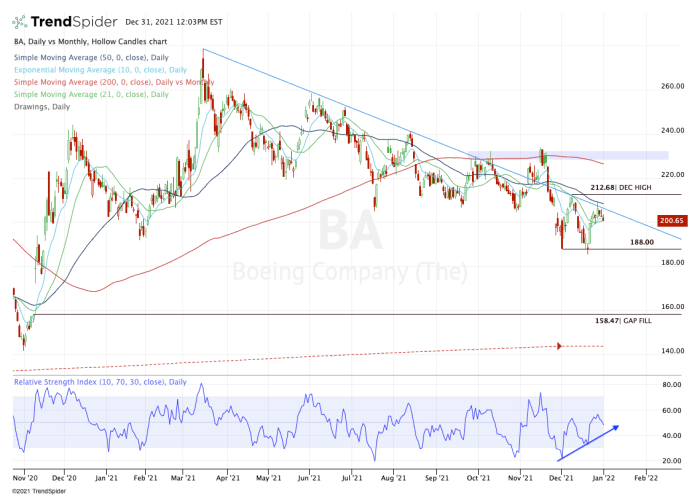This screenshot has width=700, height=497.
Task: Click the Jan '22 date axis label
Action: click(604, 478)
